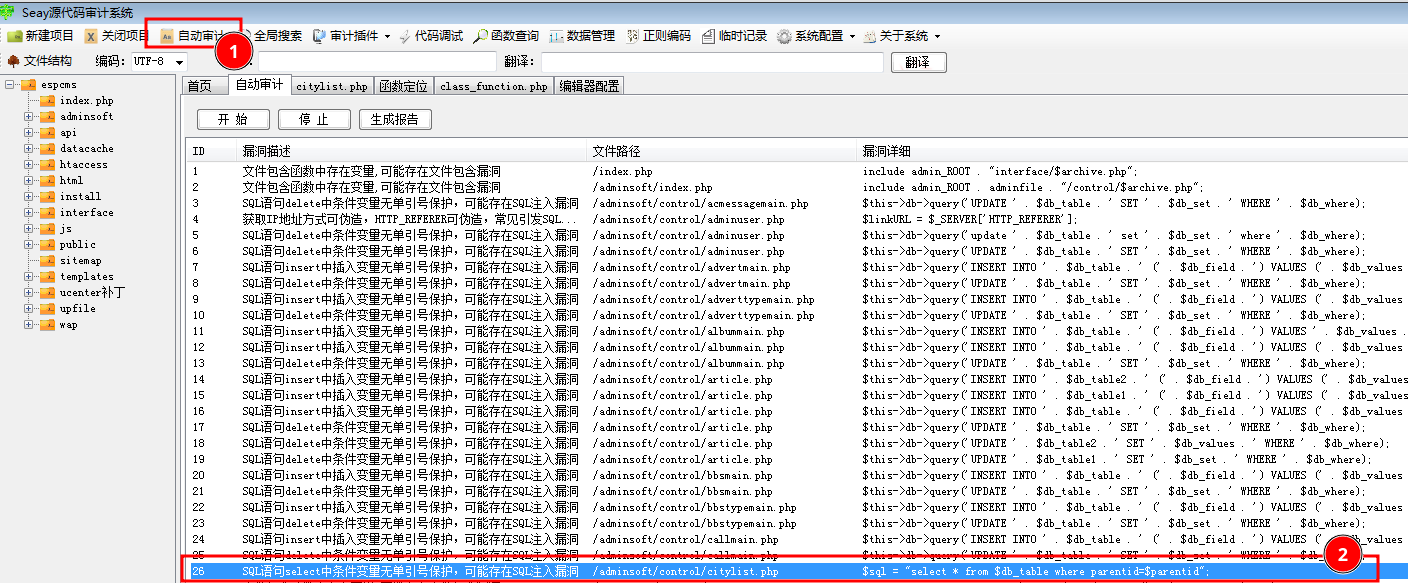The height and width of the screenshot is (583, 1408).
Task: Select index.php file in the tree
Action: pyautogui.click(x=86, y=101)
